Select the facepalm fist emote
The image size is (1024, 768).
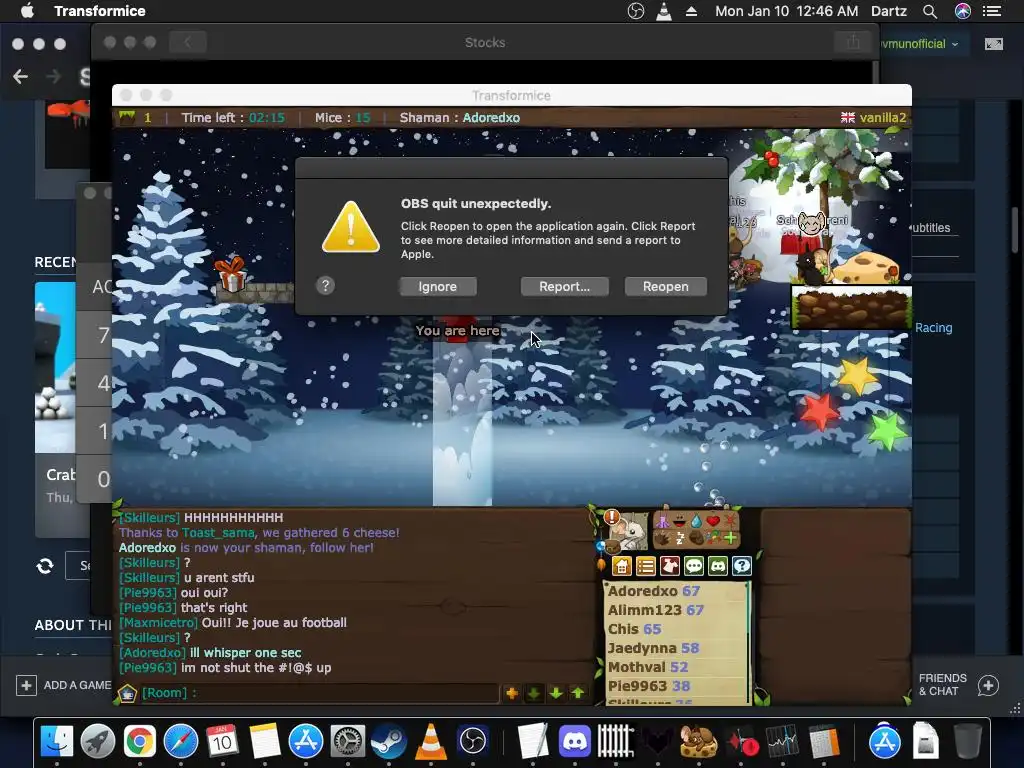coord(697,538)
